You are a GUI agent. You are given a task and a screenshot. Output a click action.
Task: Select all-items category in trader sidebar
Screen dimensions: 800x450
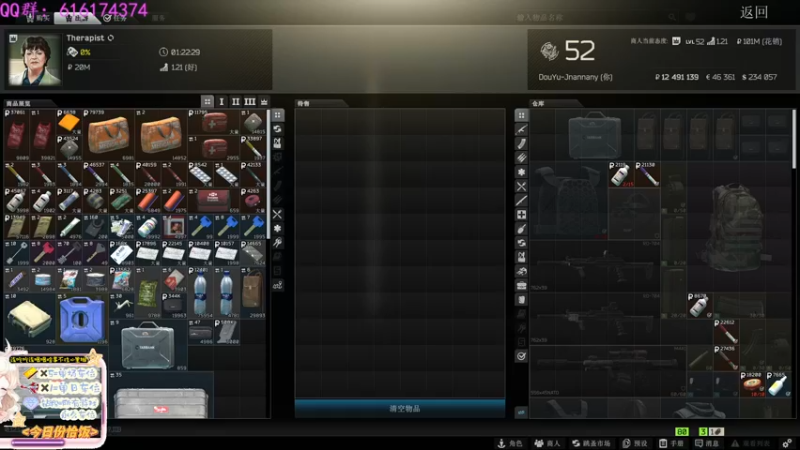pos(278,115)
